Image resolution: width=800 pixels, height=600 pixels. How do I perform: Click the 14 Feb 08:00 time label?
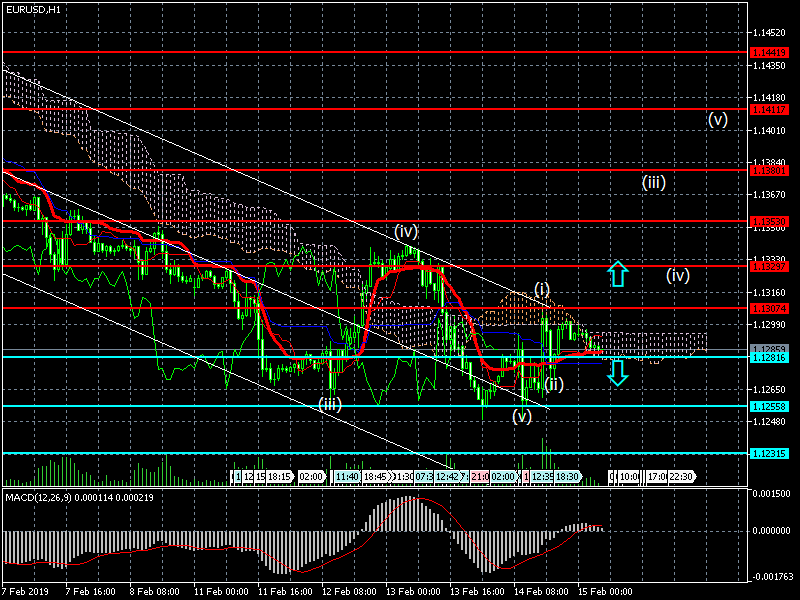point(541,591)
